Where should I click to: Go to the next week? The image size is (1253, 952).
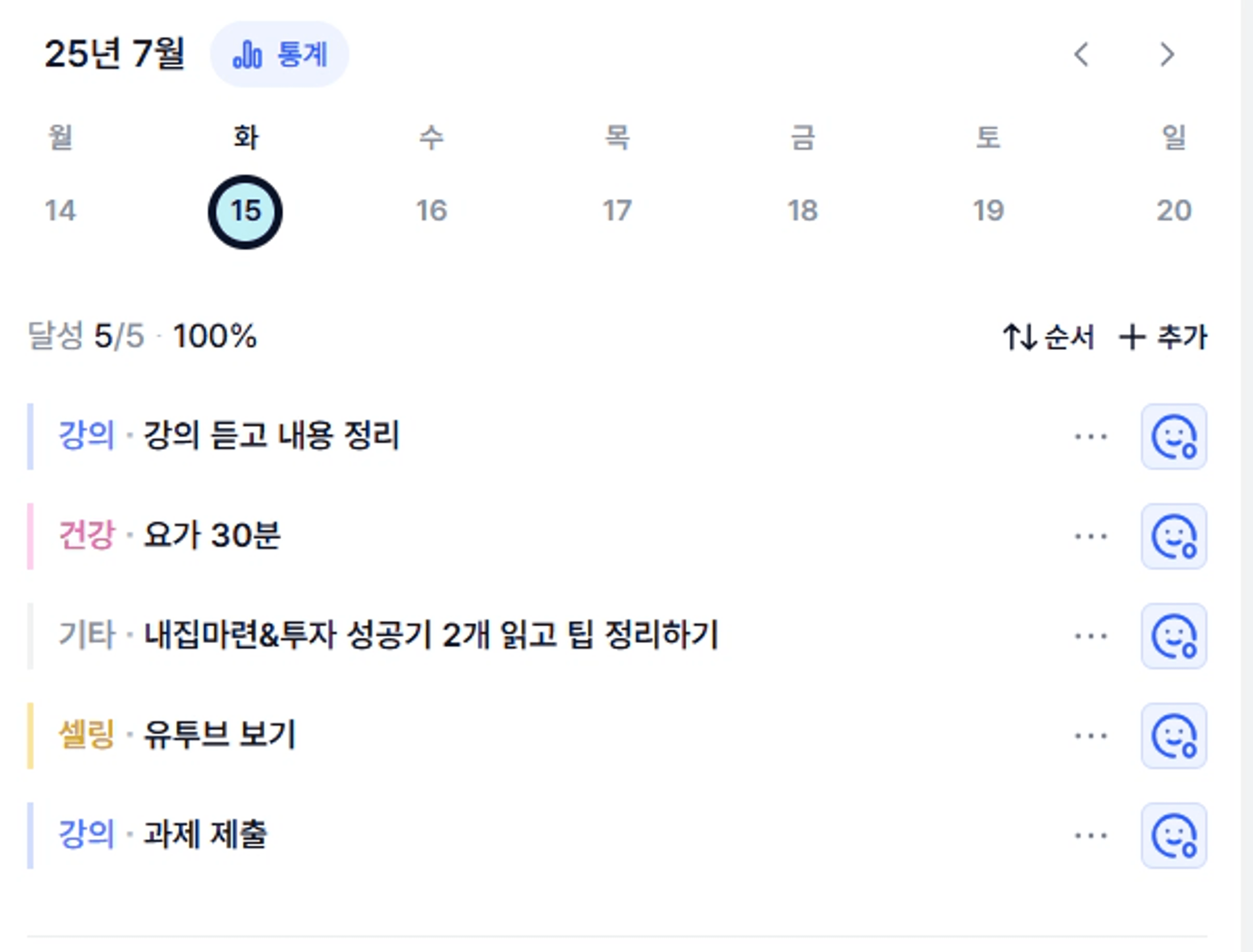coord(1167,55)
